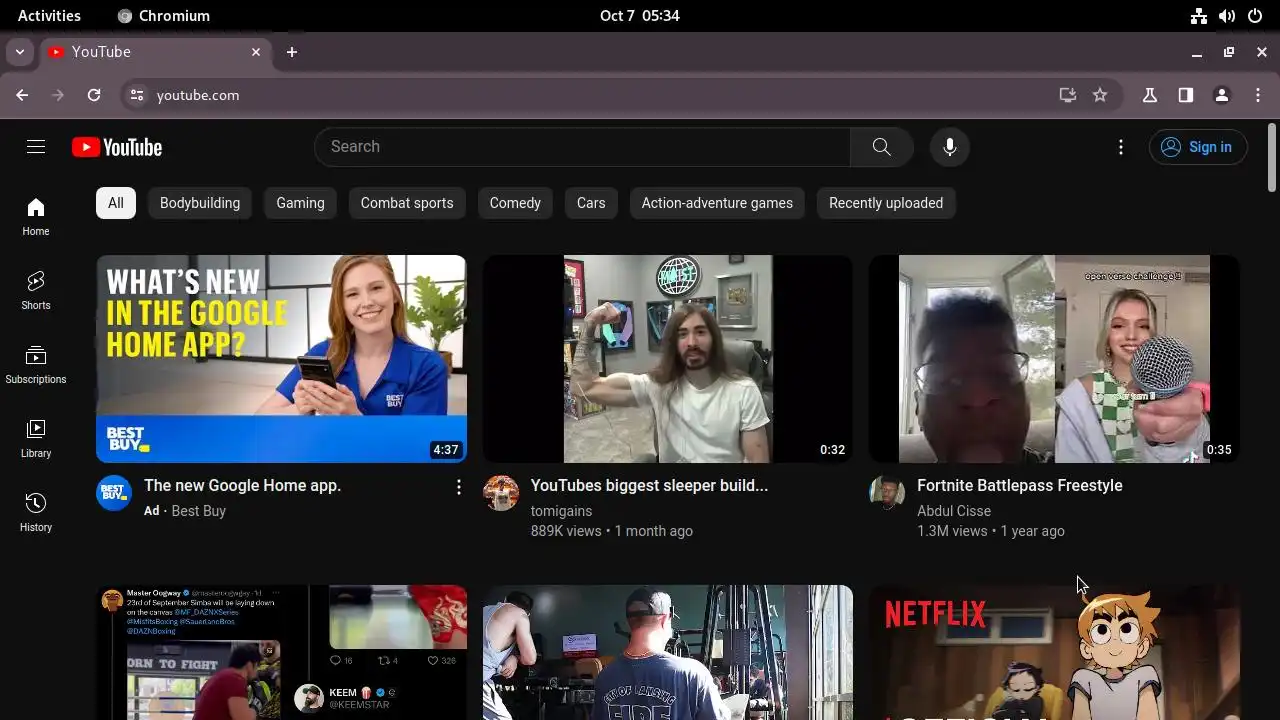The height and width of the screenshot is (720, 1280).
Task: Open the Netflix video thumbnail
Action: [1054, 652]
